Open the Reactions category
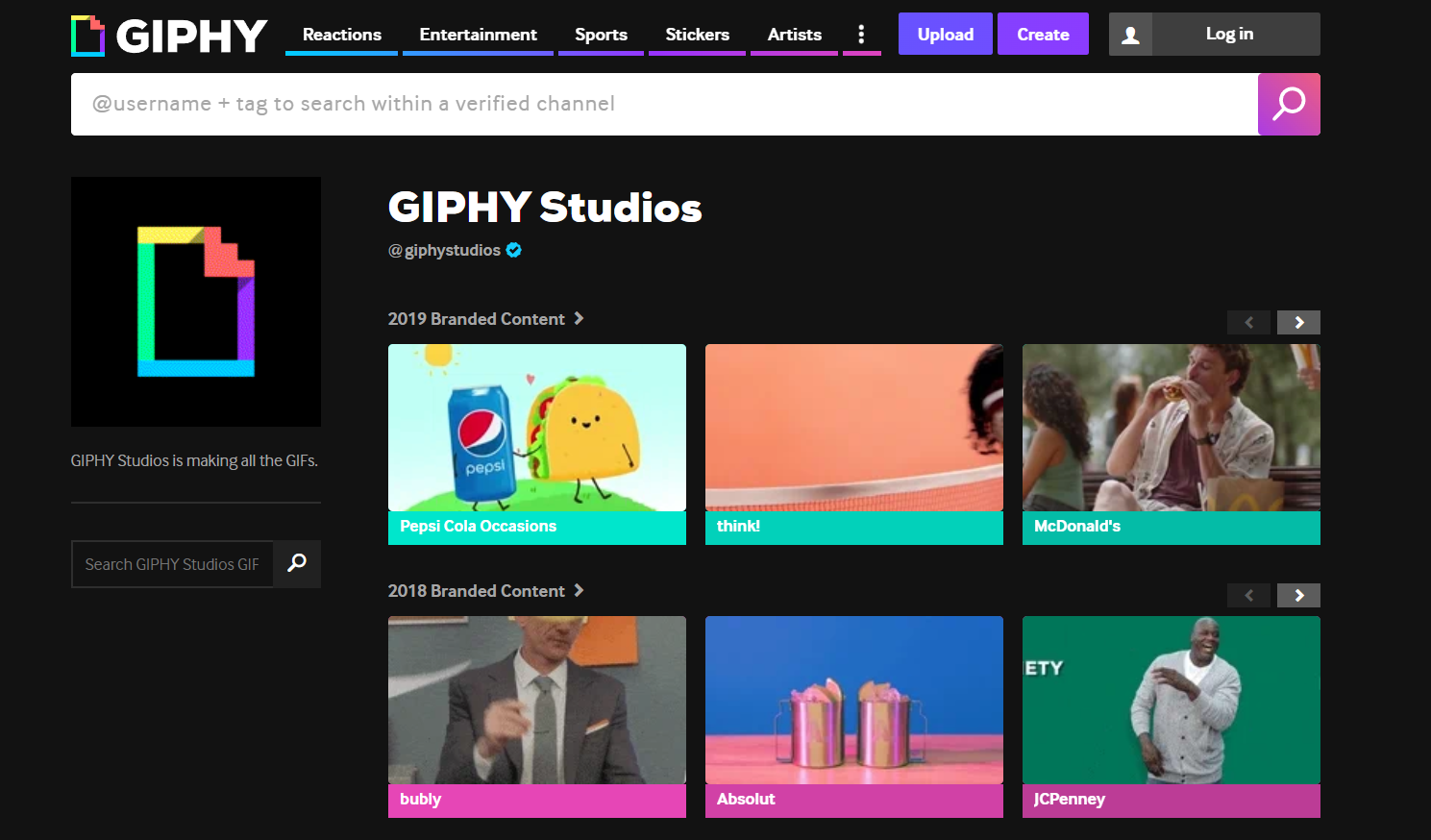The image size is (1431, 840). pyautogui.click(x=341, y=35)
